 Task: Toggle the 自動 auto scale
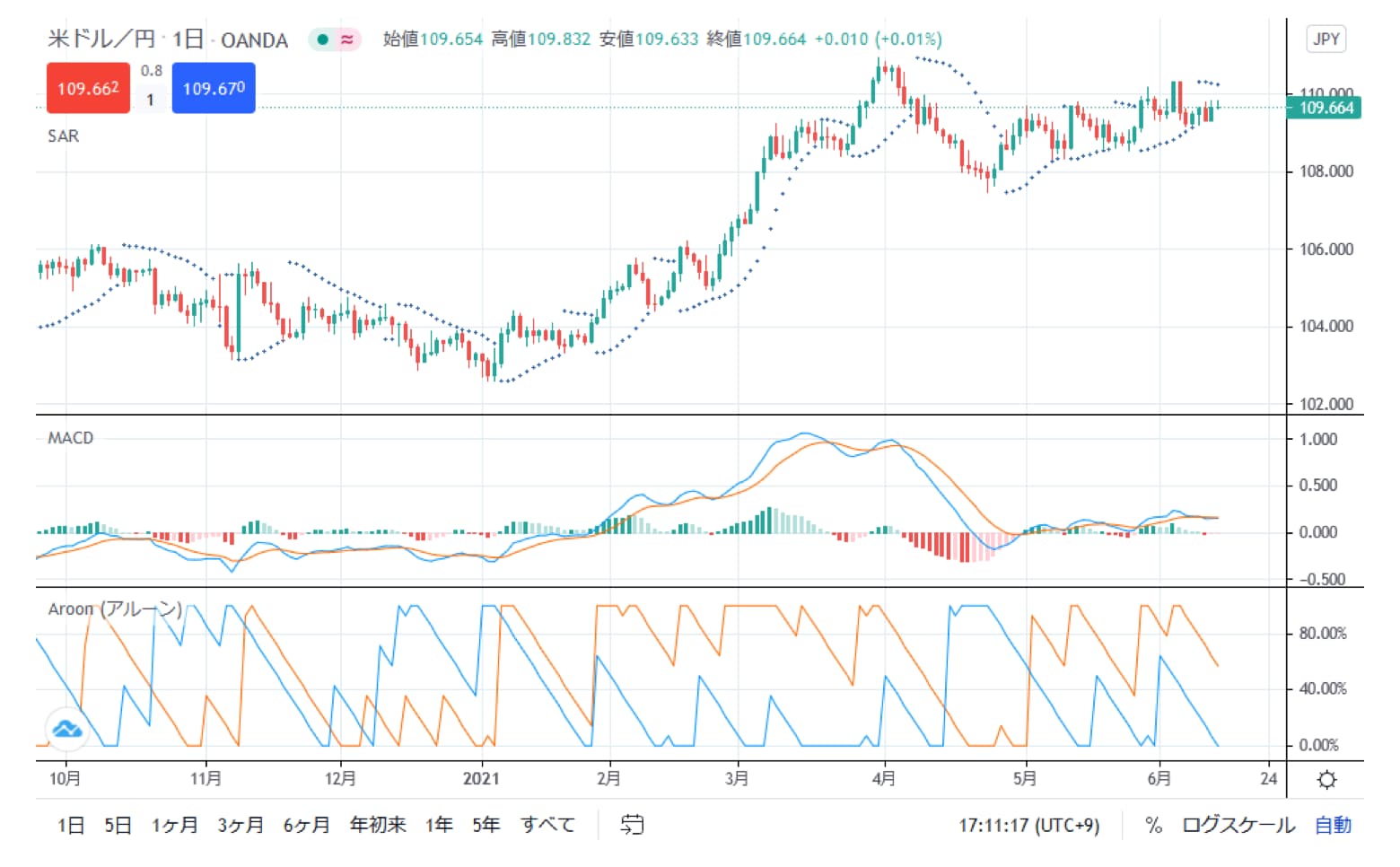pos(1333,825)
